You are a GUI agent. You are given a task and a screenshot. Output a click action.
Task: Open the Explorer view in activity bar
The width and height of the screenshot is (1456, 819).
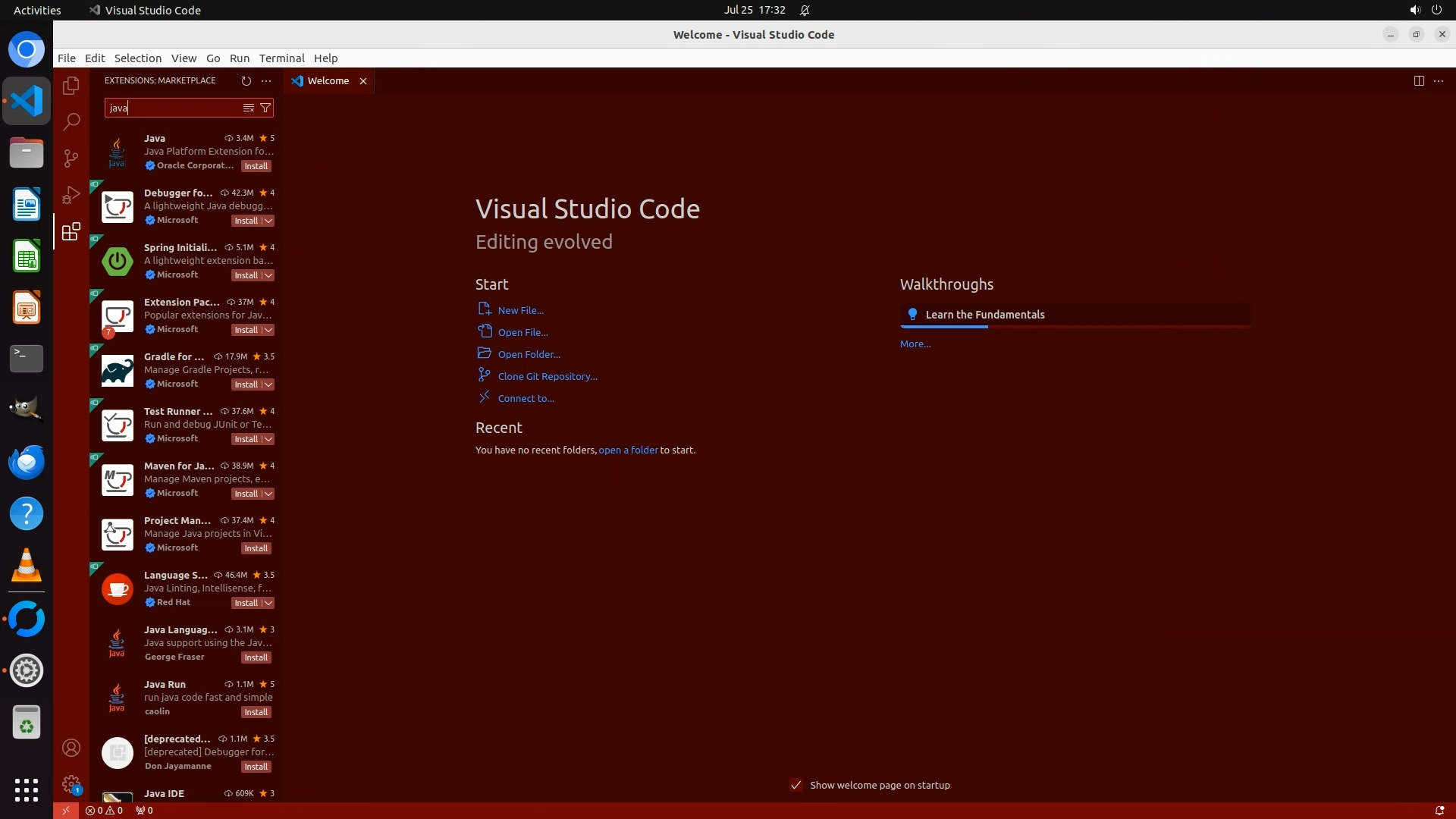click(x=71, y=86)
